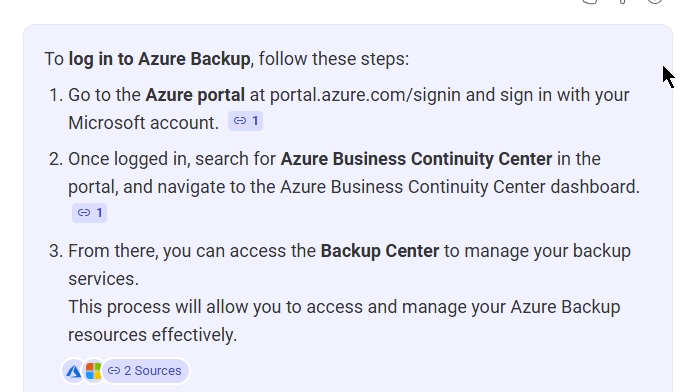The image size is (699, 392).
Task: Click the Microsoft four-color logo source icon
Action: coord(93,371)
